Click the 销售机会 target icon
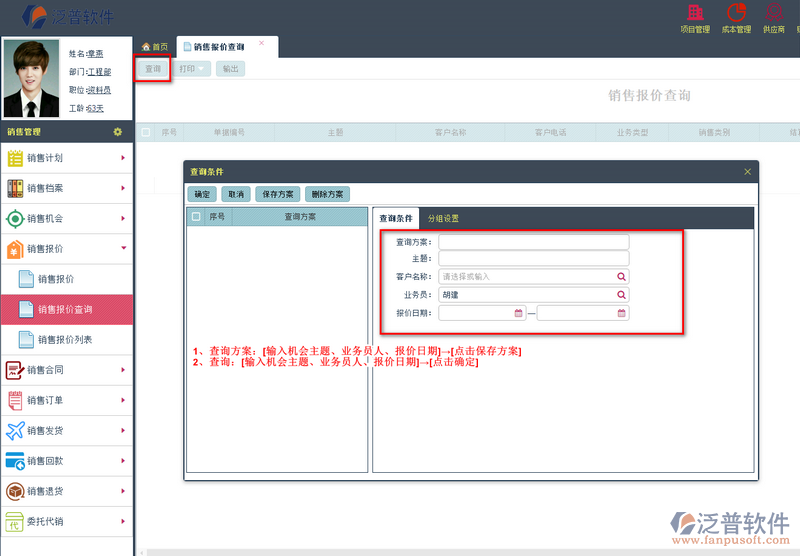 point(15,219)
